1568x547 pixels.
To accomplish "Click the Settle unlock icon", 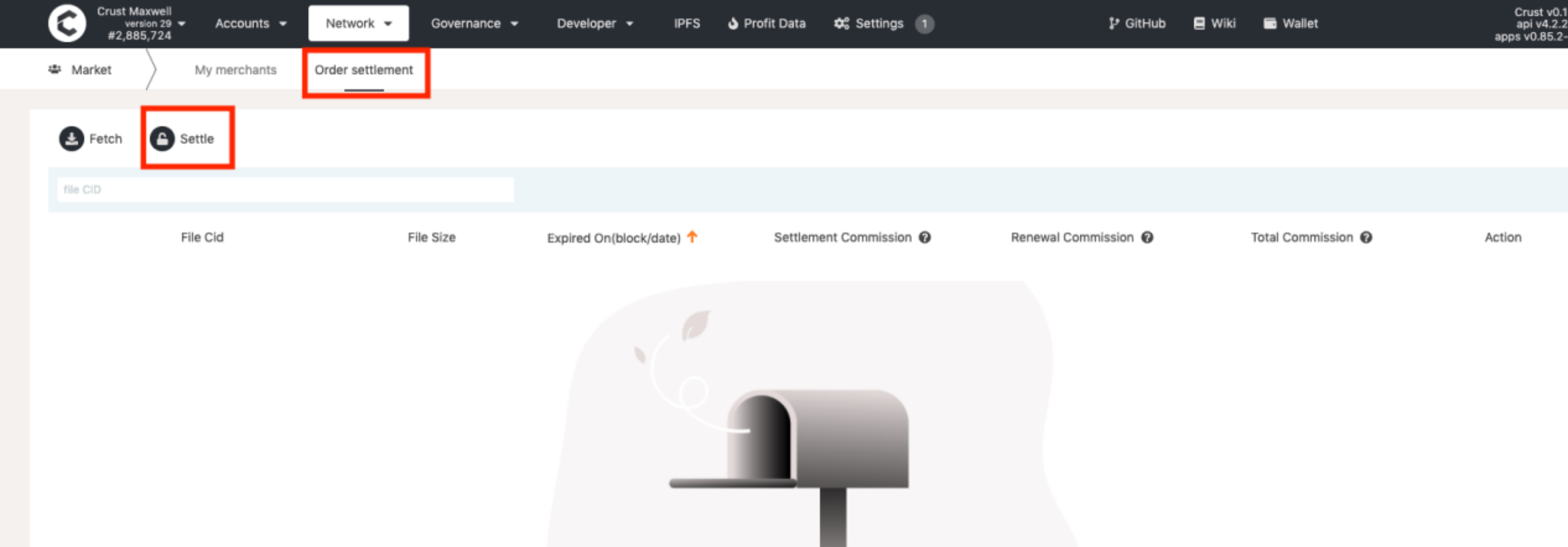I will tap(162, 139).
